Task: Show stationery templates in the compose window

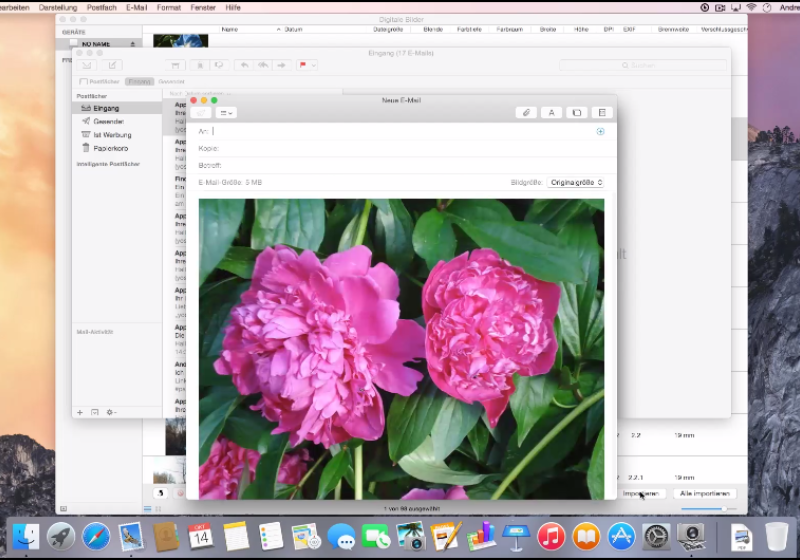Action: 602,113
